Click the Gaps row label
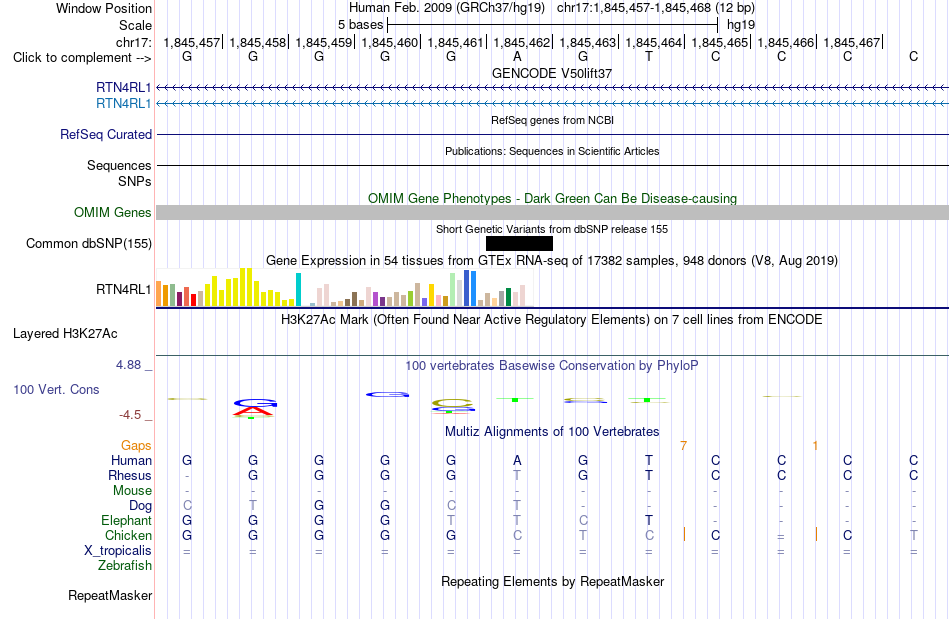 click(x=136, y=445)
